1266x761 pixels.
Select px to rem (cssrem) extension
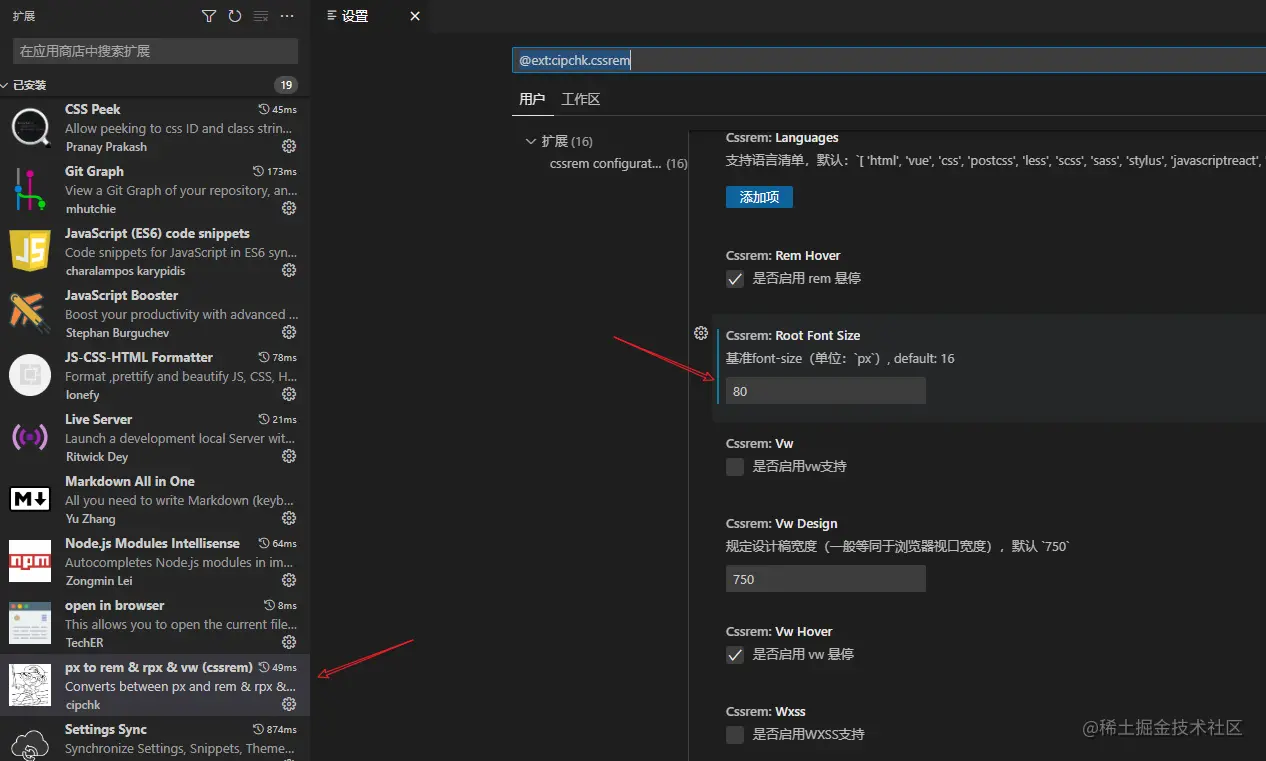point(155,685)
